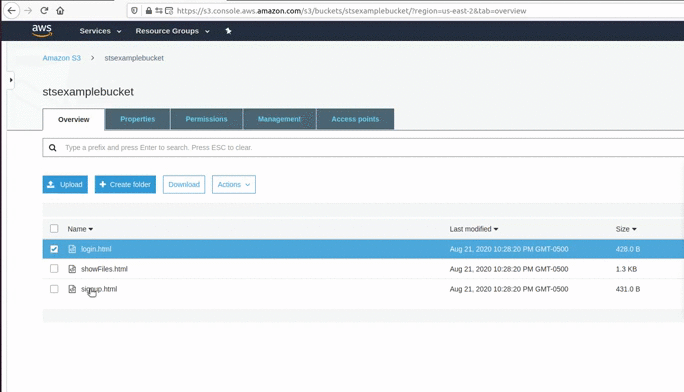Toggle the select-all header checkbox
The image size is (684, 392).
54,228
